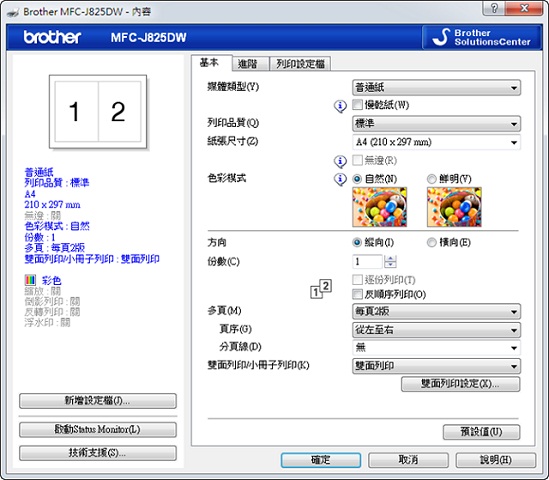The height and width of the screenshot is (480, 549).
Task: Click the brother logo in header
Action: [53, 37]
